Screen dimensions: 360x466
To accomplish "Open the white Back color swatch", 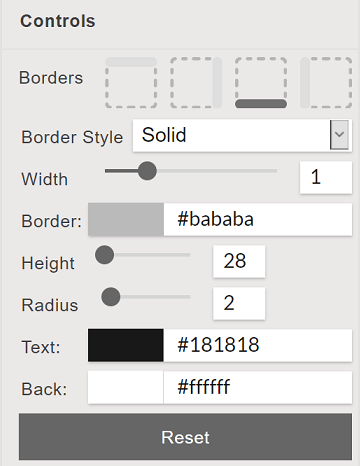I will (126, 388).
